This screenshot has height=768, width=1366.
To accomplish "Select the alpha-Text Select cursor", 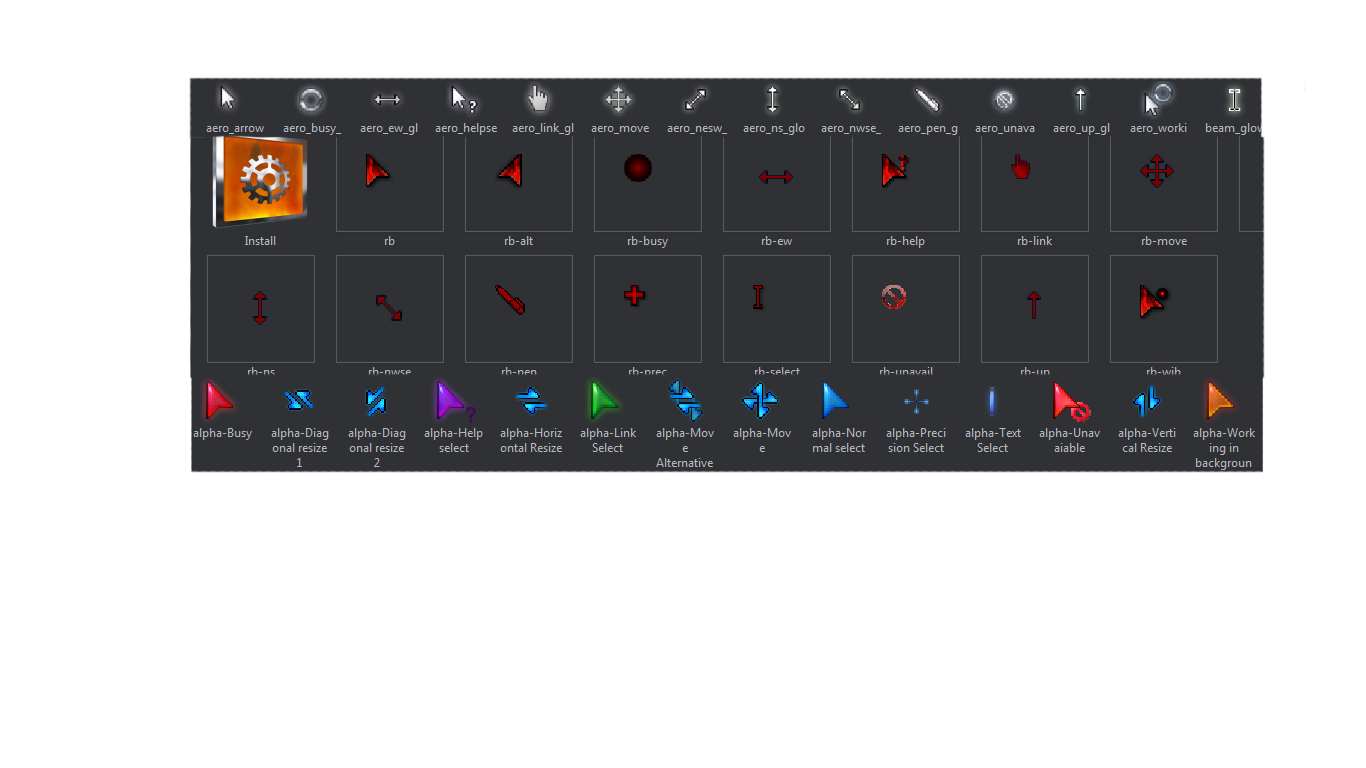I will (x=992, y=400).
